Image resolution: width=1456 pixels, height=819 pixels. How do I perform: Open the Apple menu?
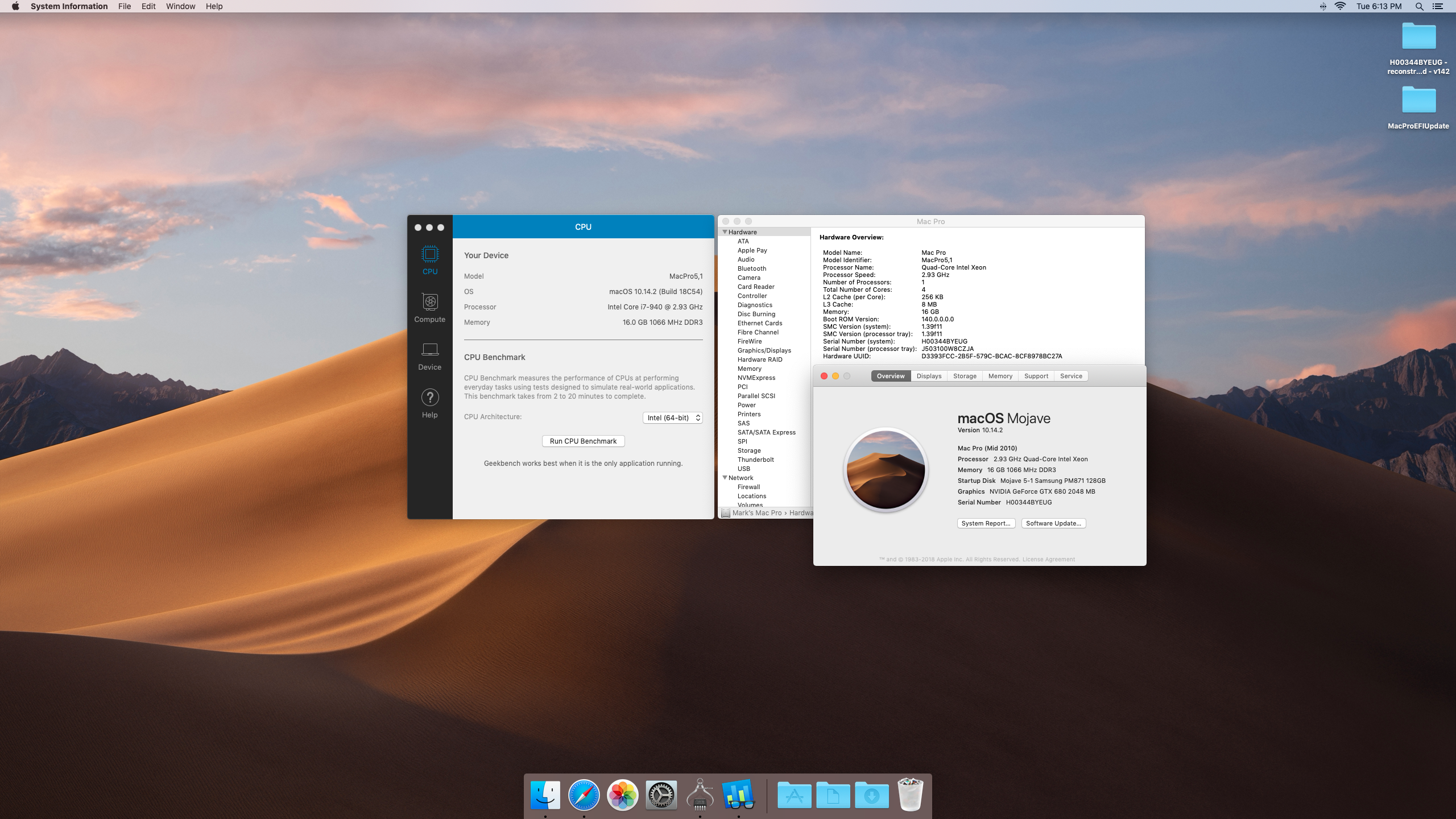tap(15, 6)
